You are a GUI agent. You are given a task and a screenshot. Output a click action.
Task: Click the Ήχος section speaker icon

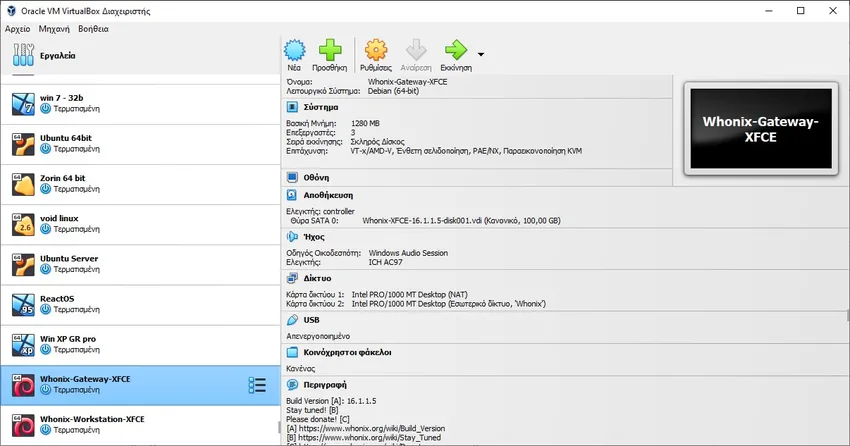[292, 237]
